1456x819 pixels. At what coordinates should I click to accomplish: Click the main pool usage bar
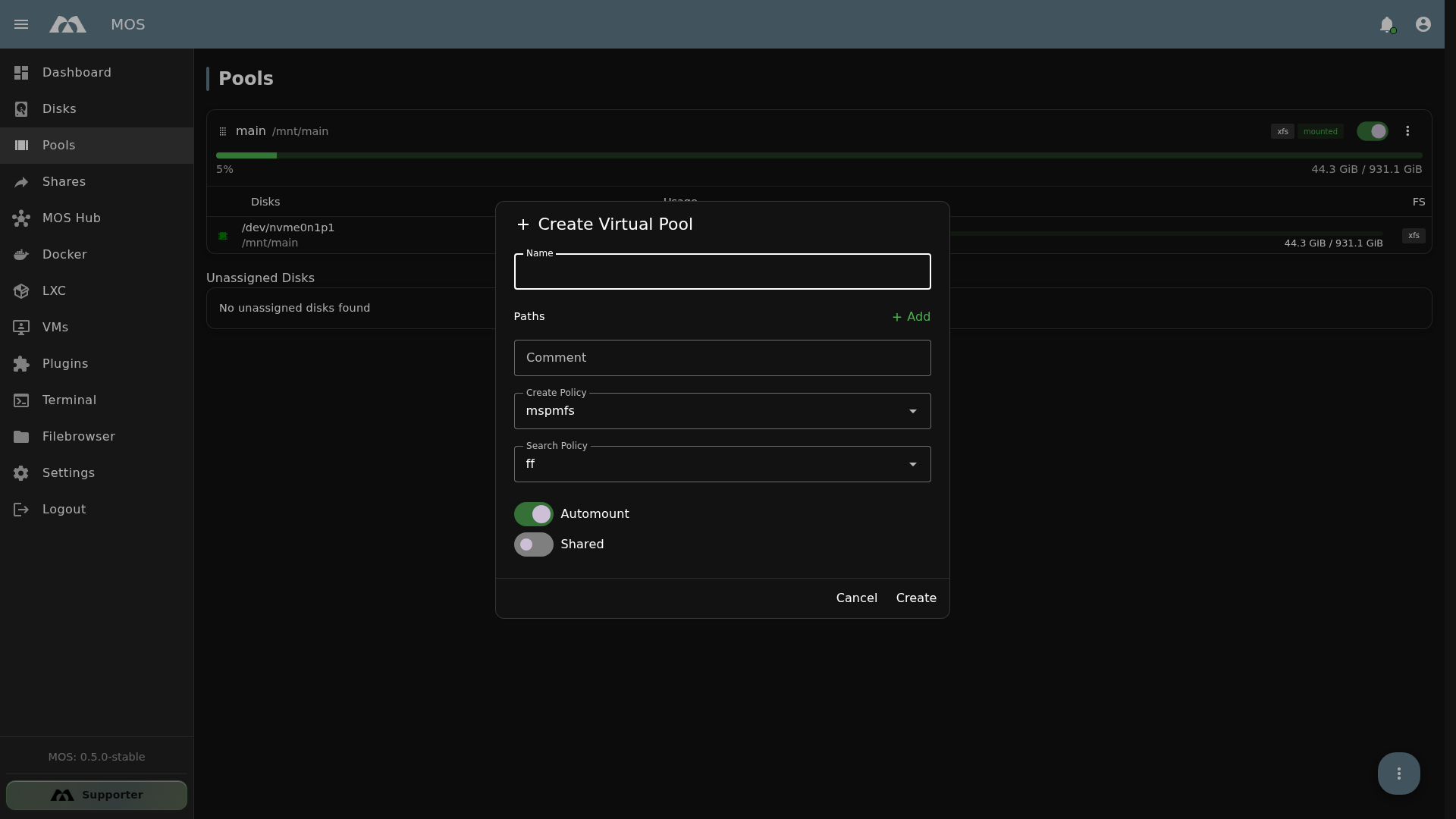click(819, 155)
